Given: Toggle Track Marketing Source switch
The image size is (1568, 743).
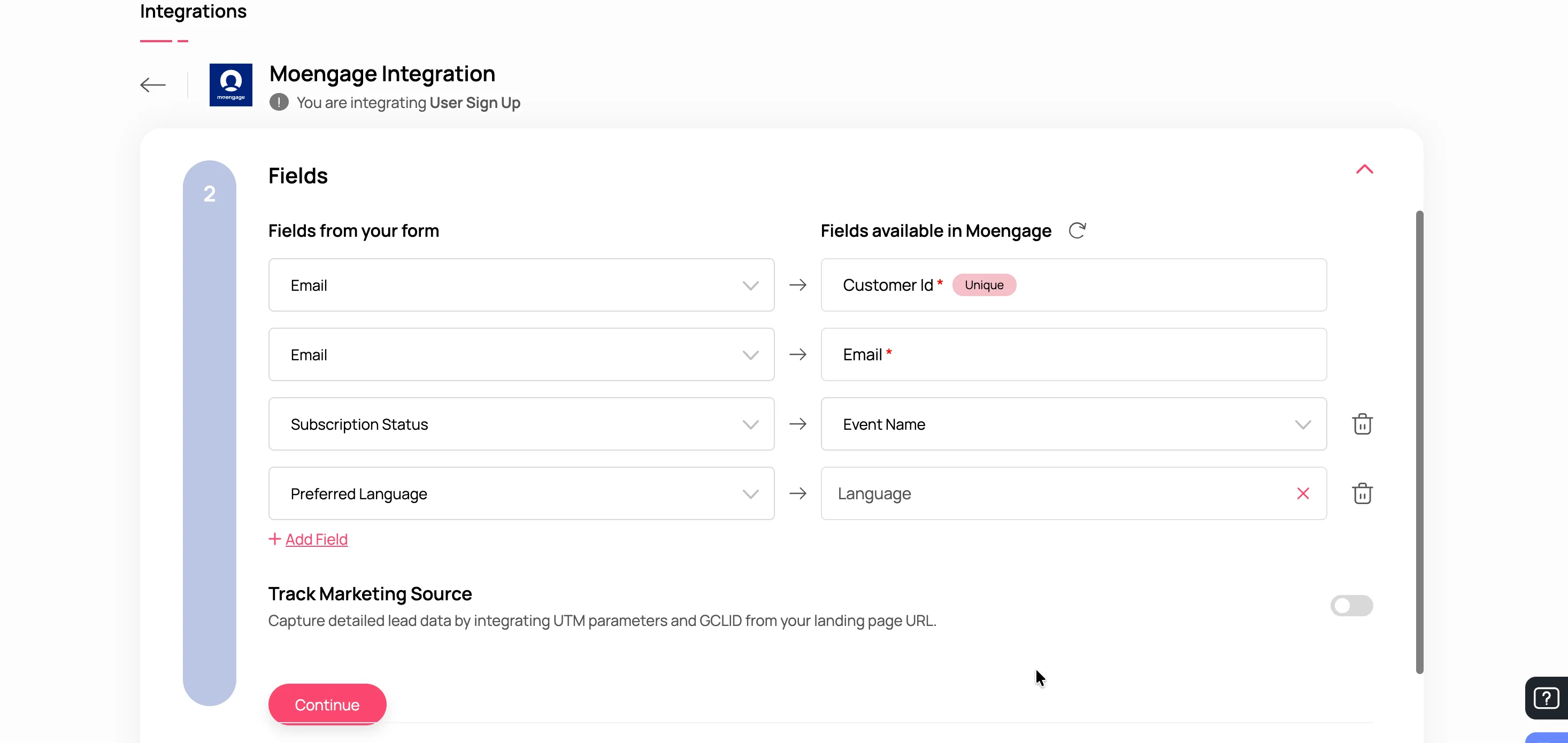Looking at the screenshot, I should pos(1351,606).
